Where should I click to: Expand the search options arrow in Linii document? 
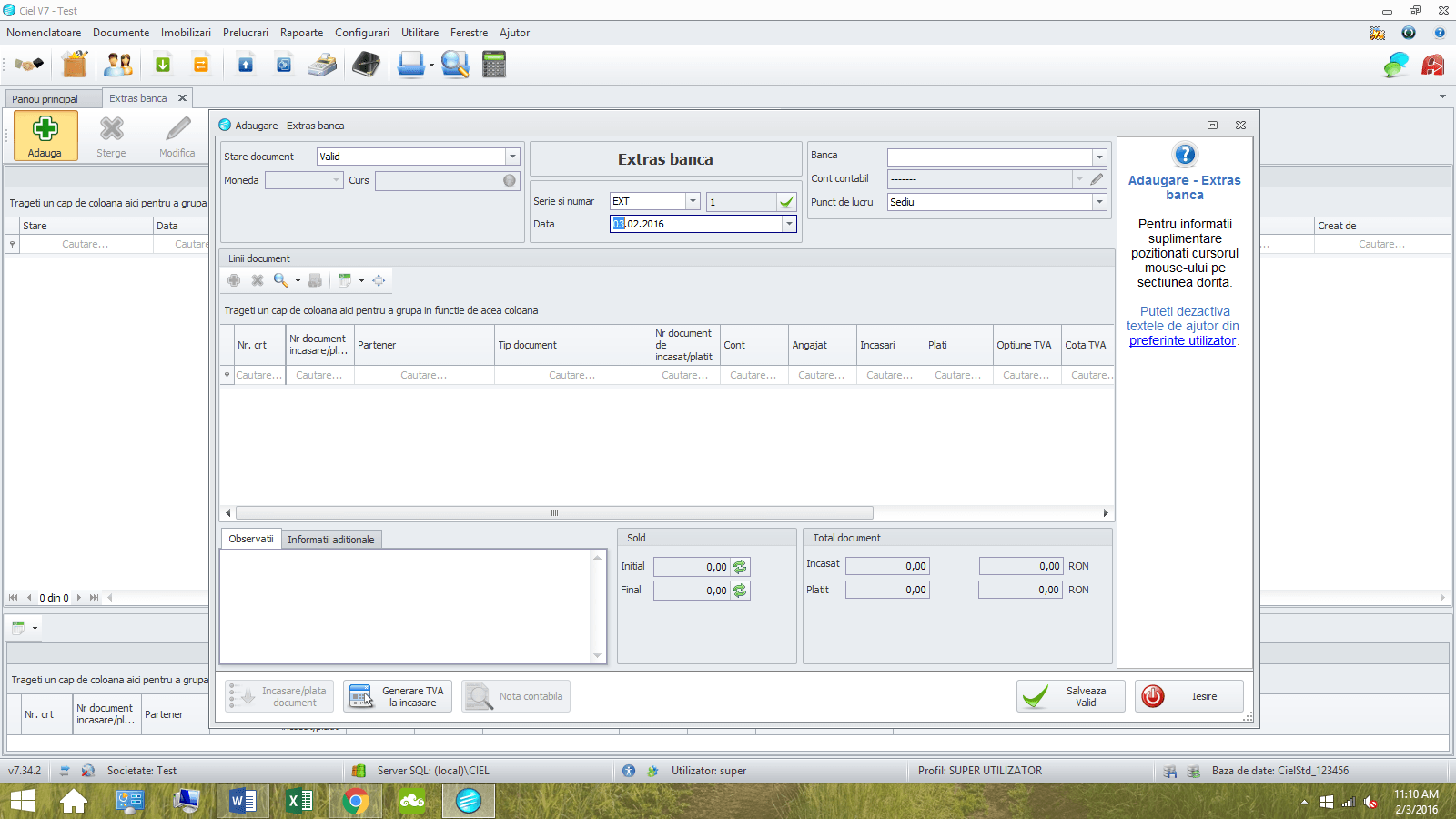point(298,281)
